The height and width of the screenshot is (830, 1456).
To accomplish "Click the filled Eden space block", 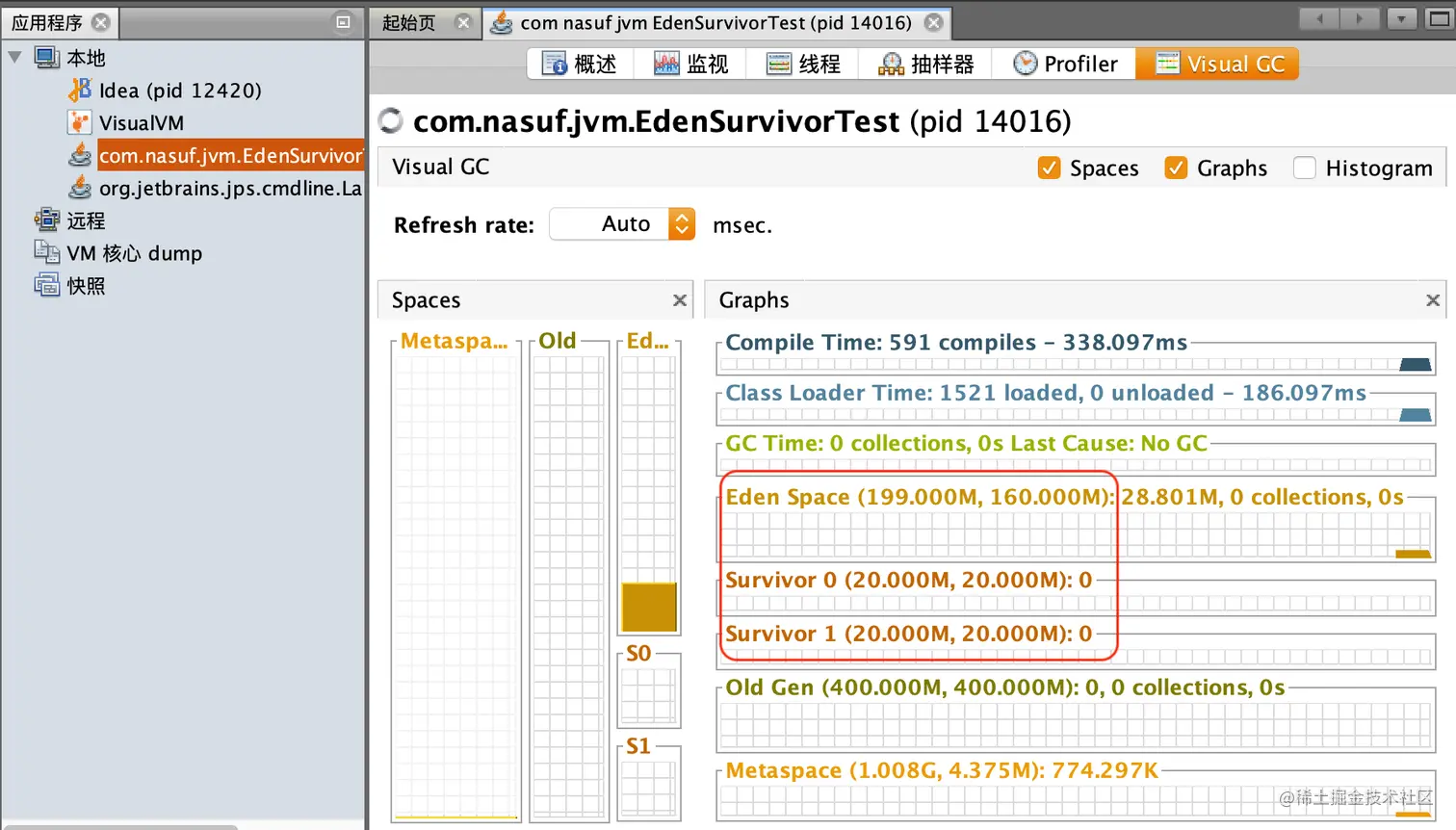I will tap(649, 607).
